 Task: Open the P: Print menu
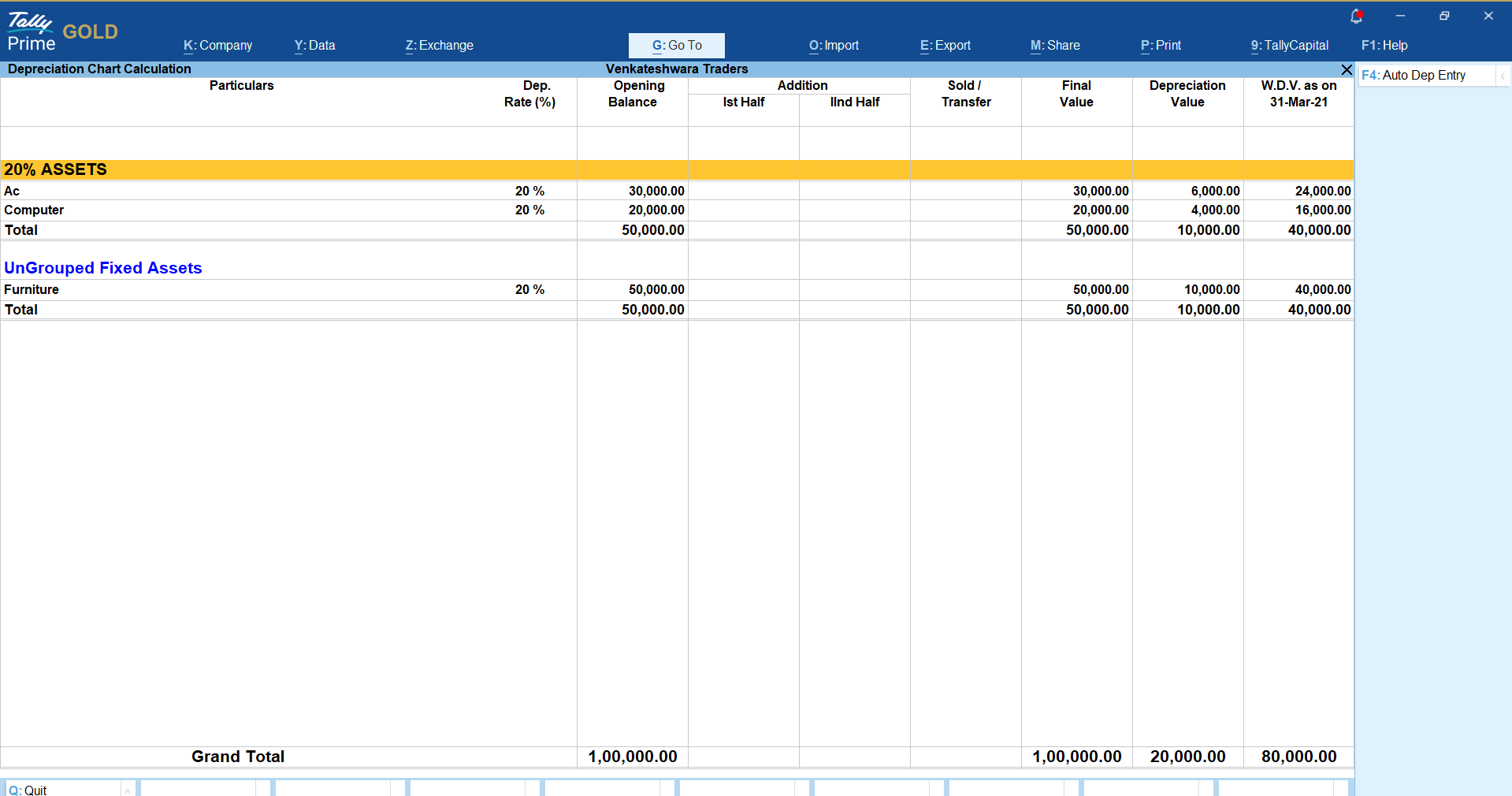point(1161,46)
